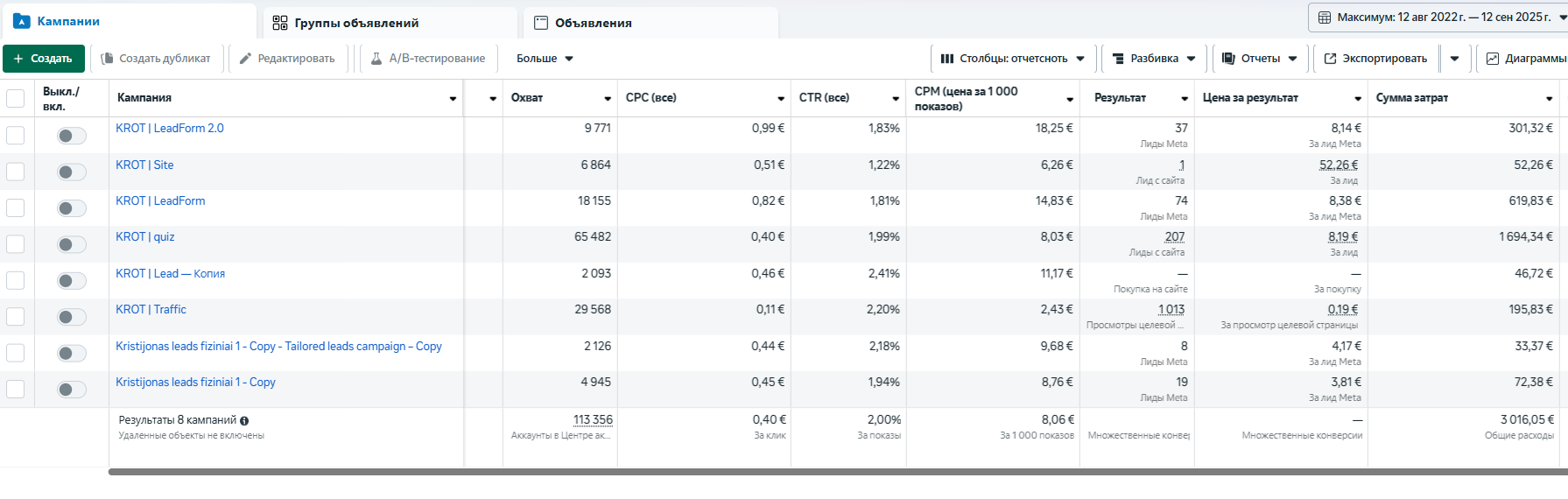
Task: Switch to the Объявления tab
Action: (x=593, y=23)
